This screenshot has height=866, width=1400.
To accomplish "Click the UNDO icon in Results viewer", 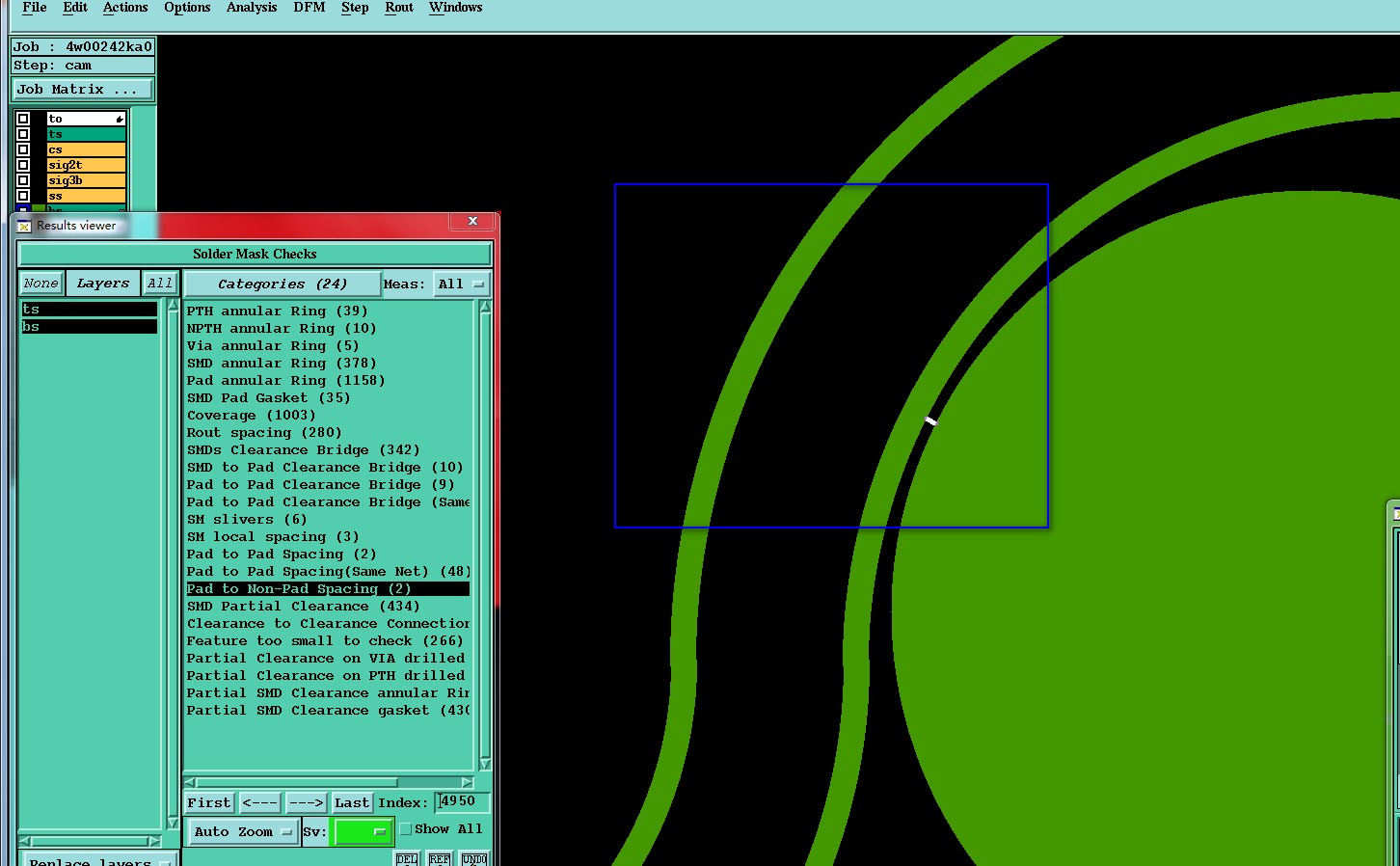I will 474,858.
